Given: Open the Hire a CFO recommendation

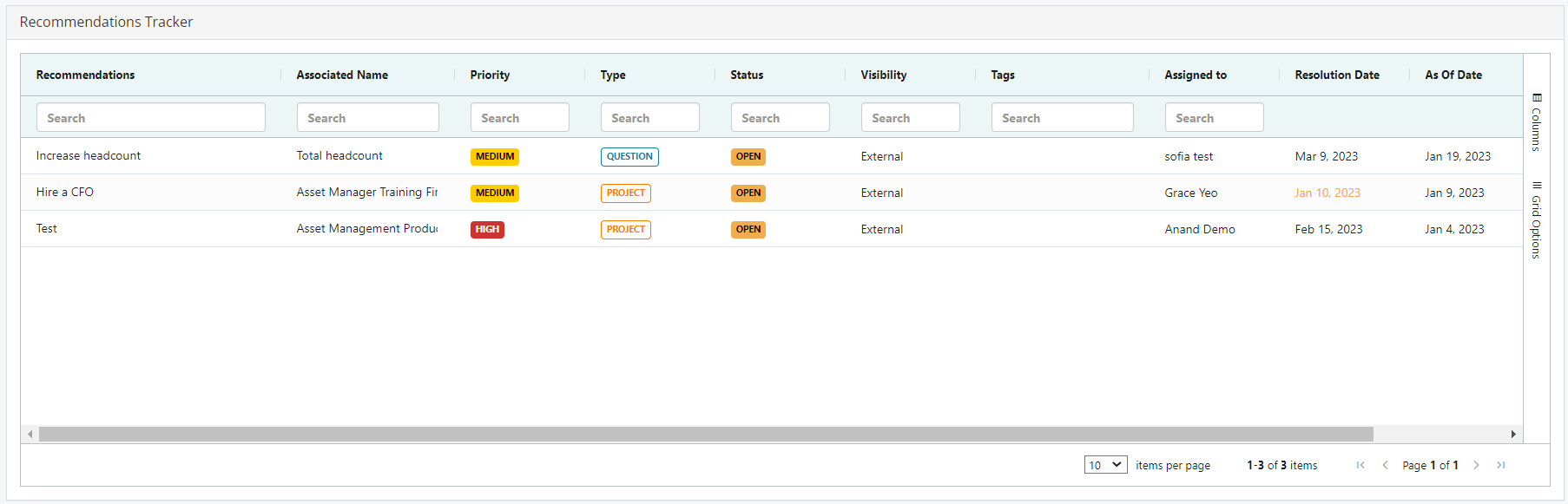Looking at the screenshot, I should 65,193.
